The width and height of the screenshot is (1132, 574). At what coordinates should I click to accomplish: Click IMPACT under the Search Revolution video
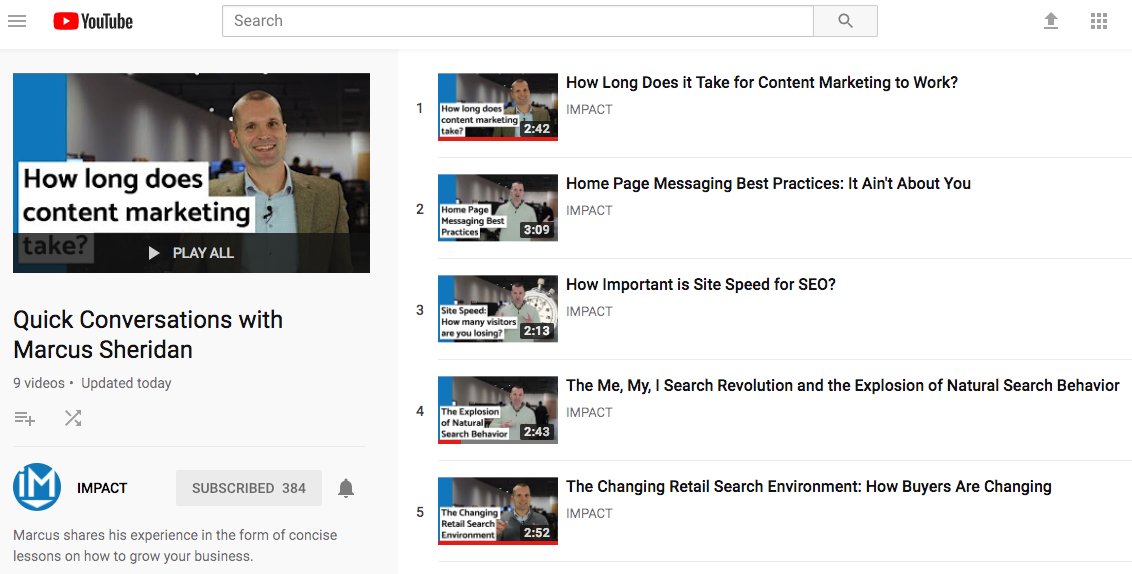tap(589, 413)
